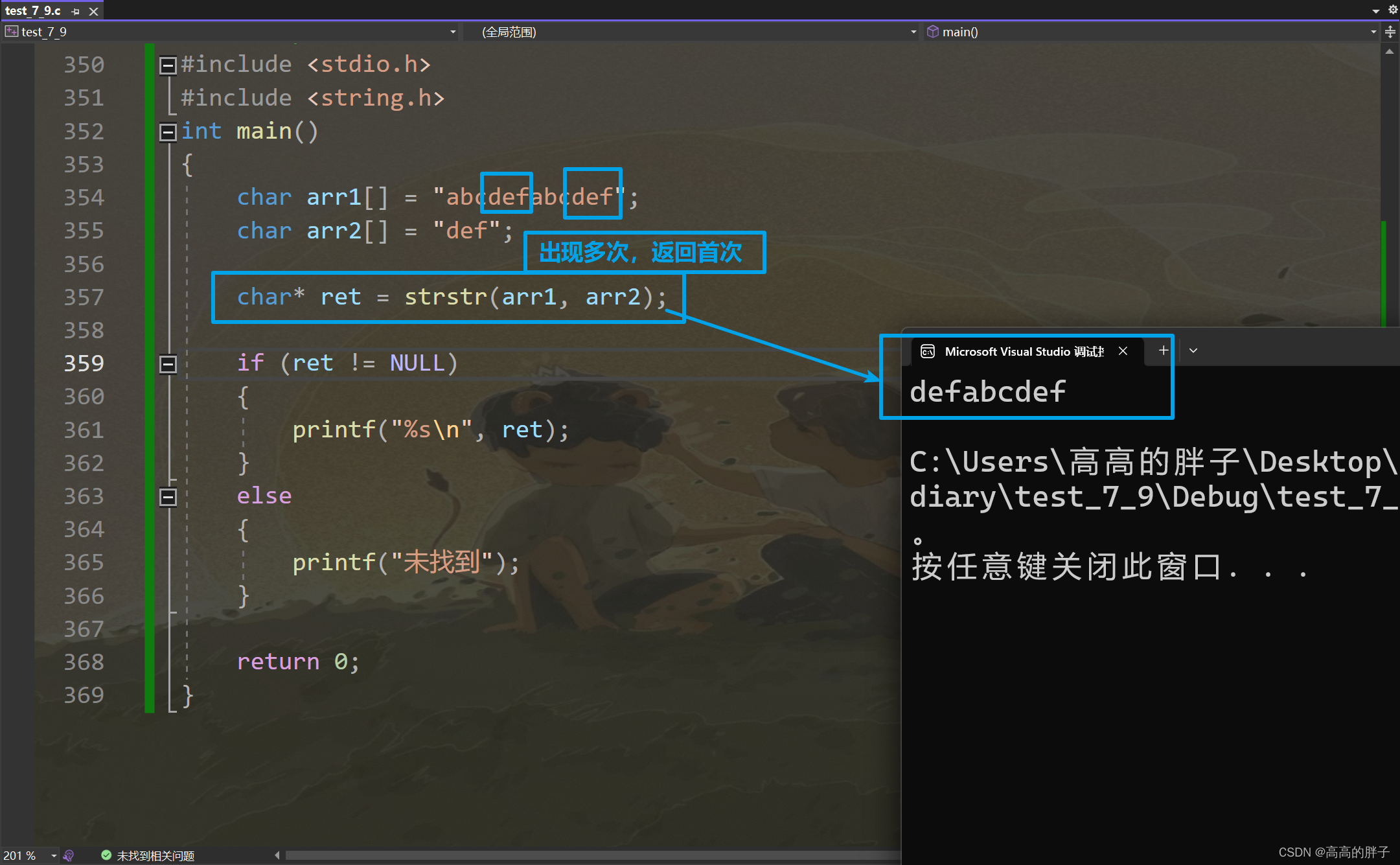Click the split editor window icon
1400x865 pixels.
point(1390,32)
